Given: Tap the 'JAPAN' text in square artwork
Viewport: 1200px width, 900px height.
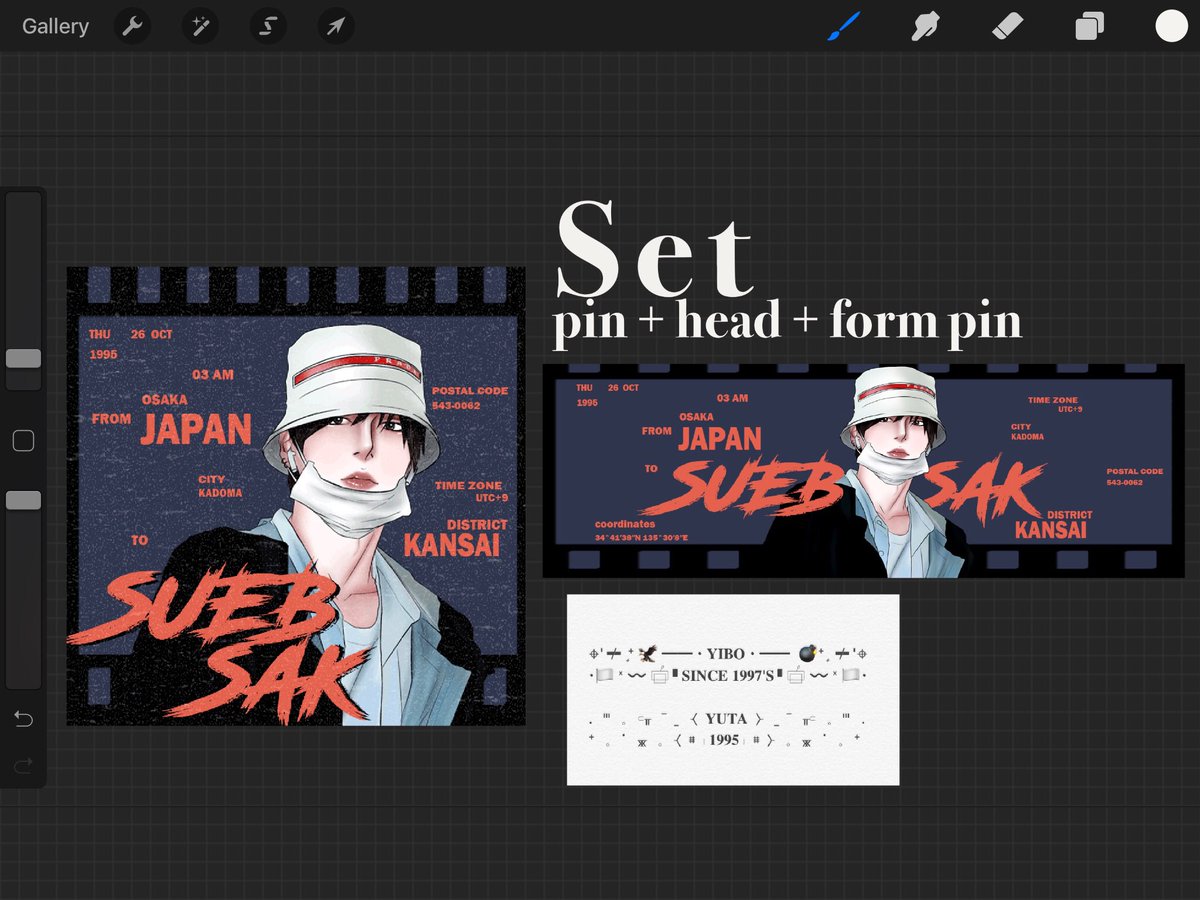Looking at the screenshot, I should pos(196,430).
